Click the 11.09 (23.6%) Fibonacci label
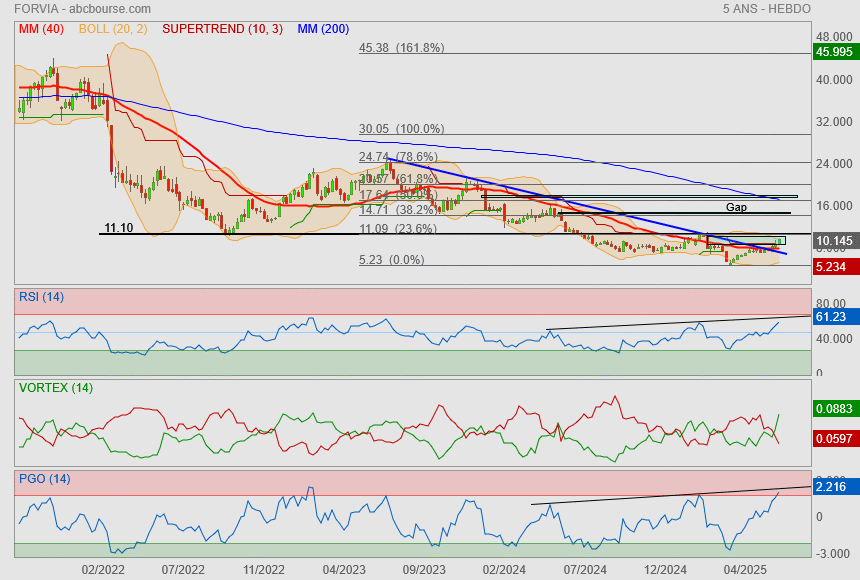The height and width of the screenshot is (580, 860). point(398,228)
